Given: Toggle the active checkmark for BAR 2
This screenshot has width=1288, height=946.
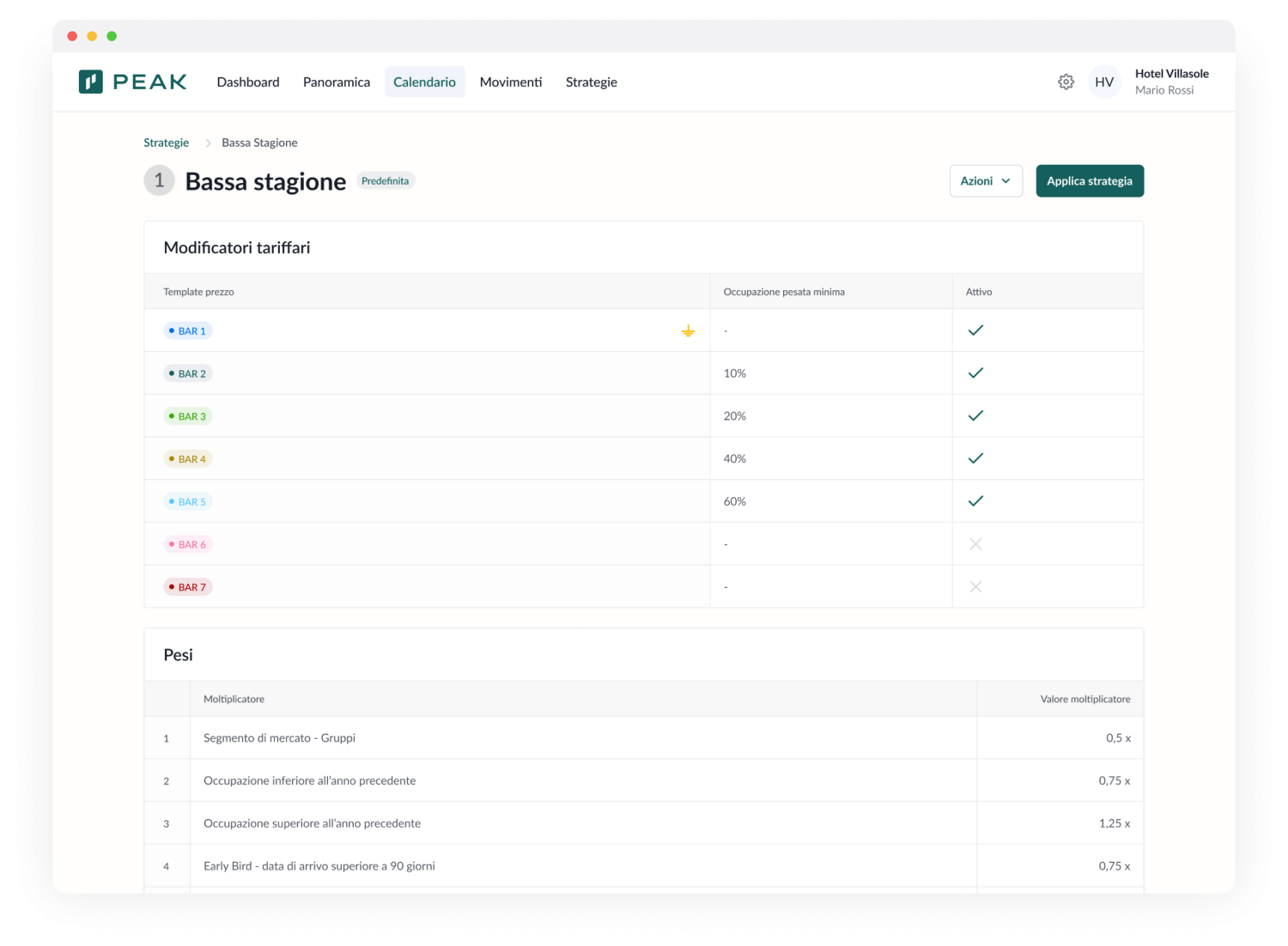Looking at the screenshot, I should [975, 373].
